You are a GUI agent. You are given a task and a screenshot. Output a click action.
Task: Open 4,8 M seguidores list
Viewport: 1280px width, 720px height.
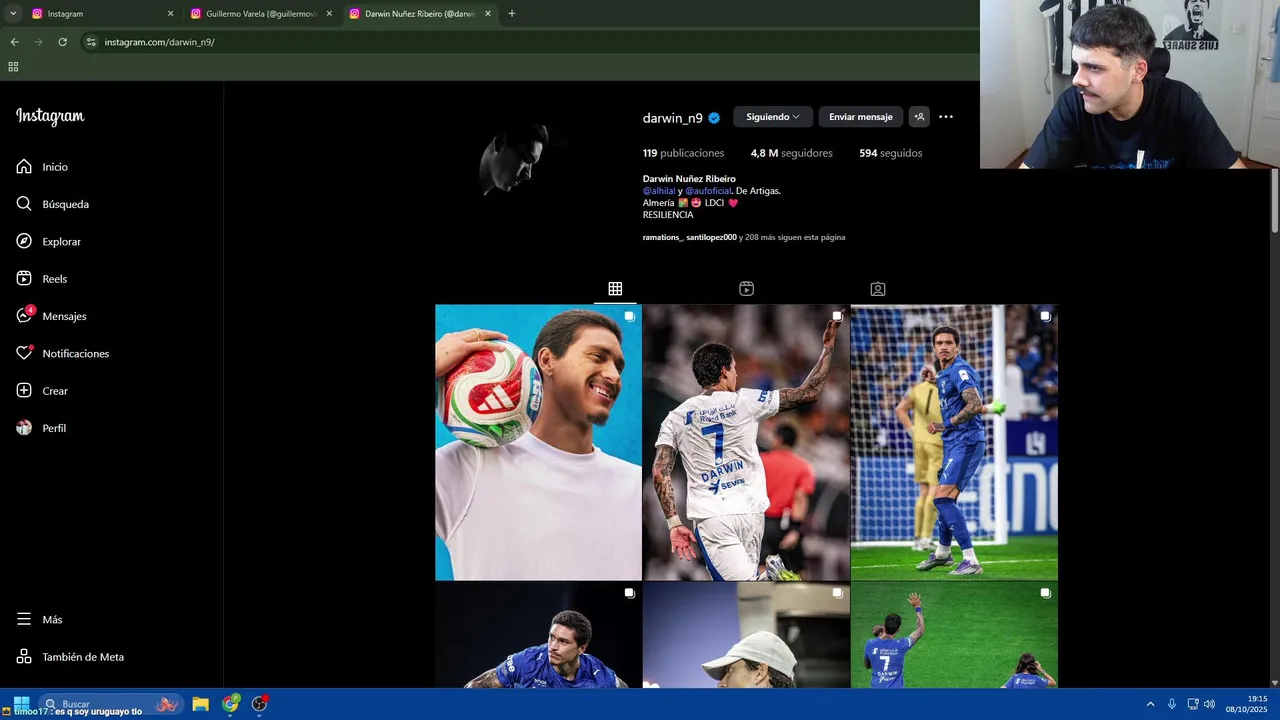coord(791,153)
